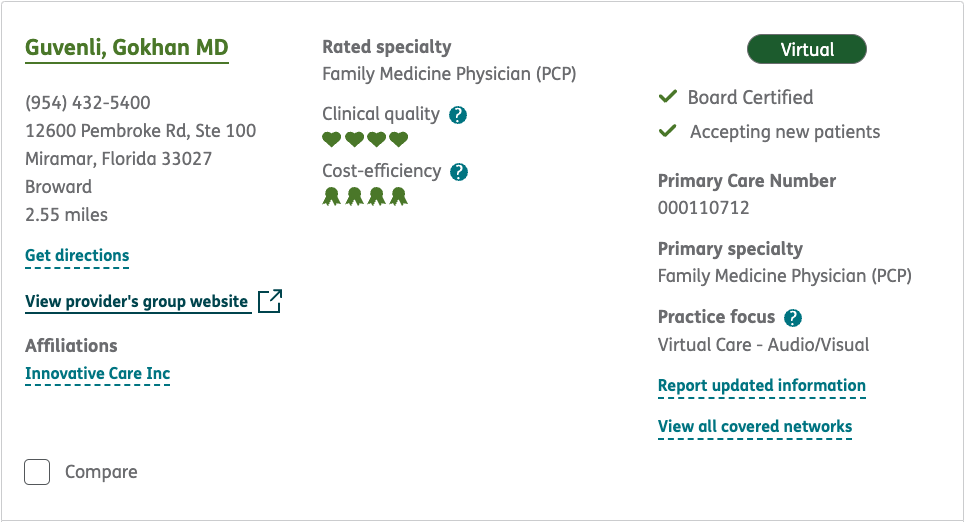The width and height of the screenshot is (965, 522).
Task: Click the external link icon beside group website
Action: (270, 301)
